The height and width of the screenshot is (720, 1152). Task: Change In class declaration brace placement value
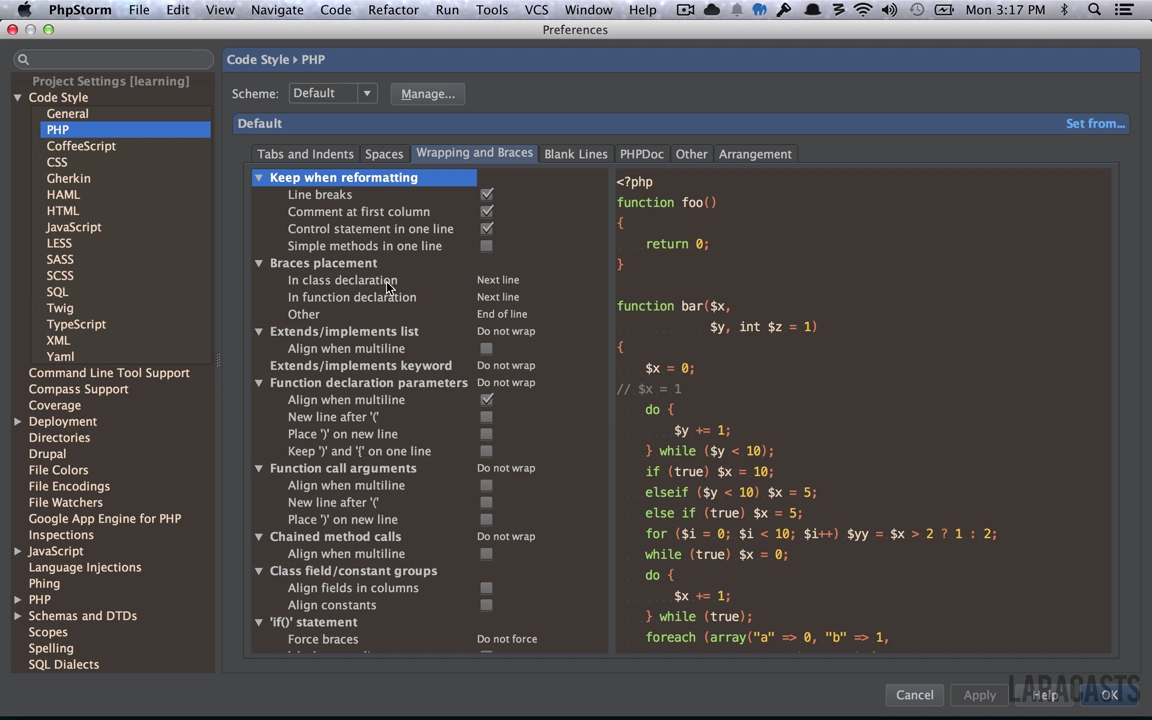[x=498, y=280]
